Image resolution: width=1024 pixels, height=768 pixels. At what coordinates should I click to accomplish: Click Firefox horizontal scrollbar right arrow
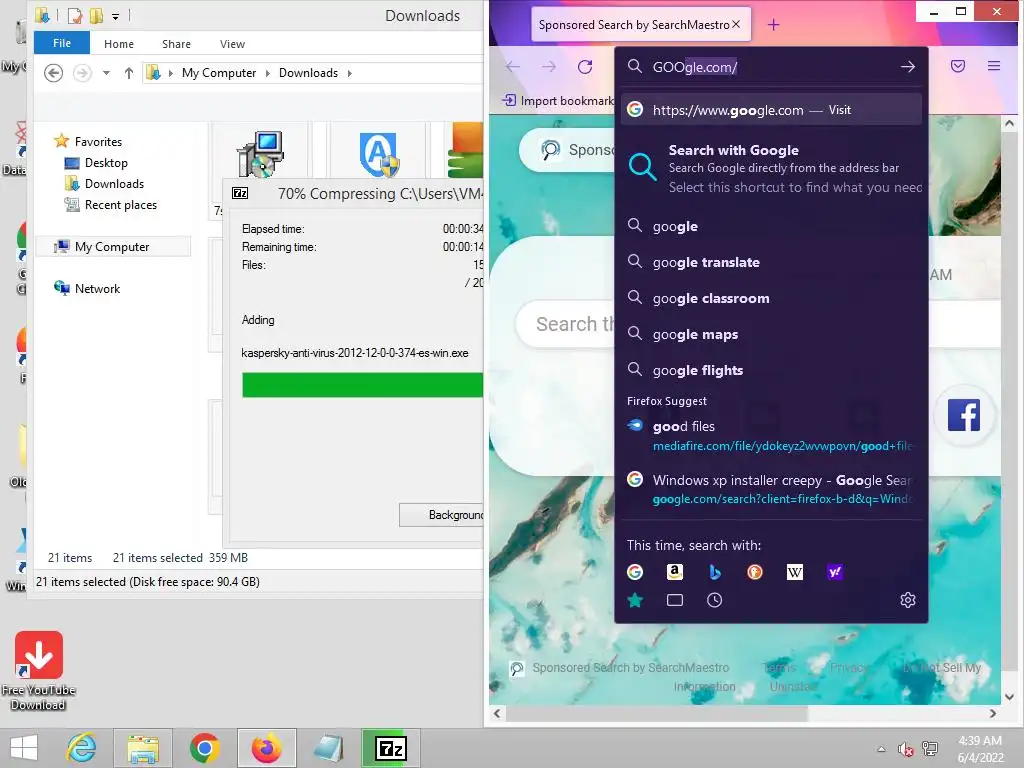[x=993, y=713]
